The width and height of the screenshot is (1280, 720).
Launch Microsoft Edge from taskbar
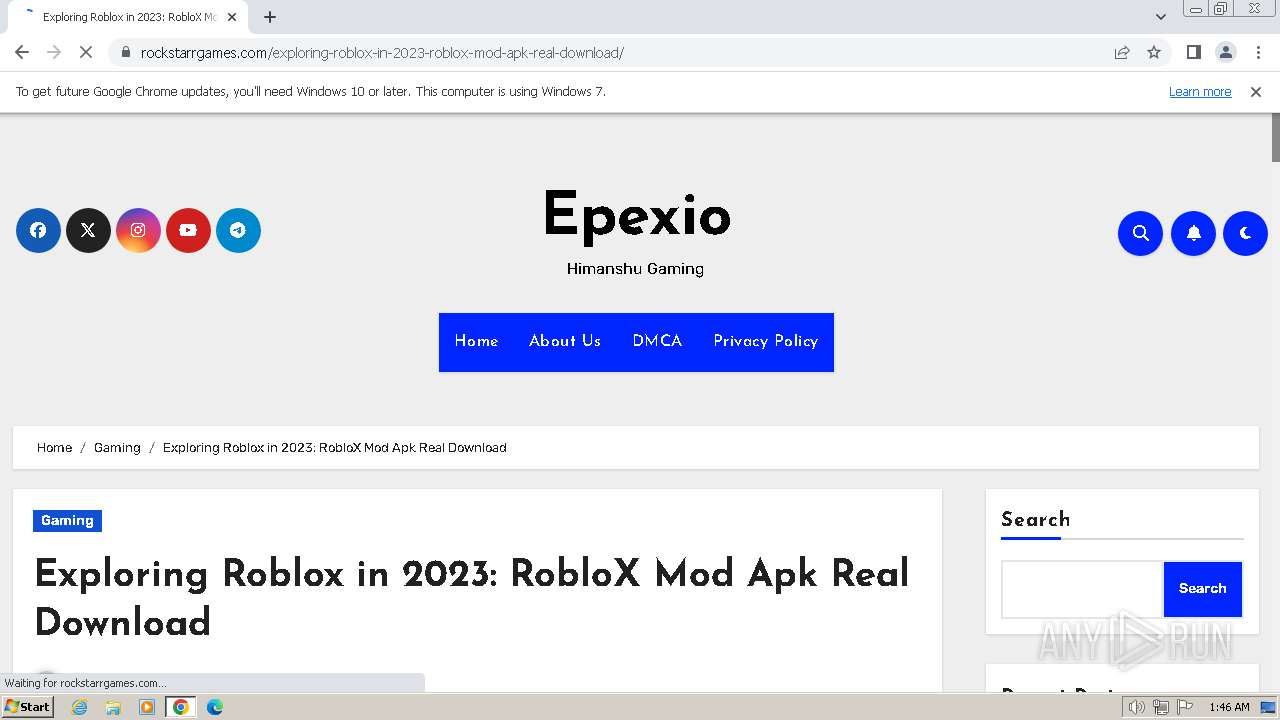tap(214, 707)
